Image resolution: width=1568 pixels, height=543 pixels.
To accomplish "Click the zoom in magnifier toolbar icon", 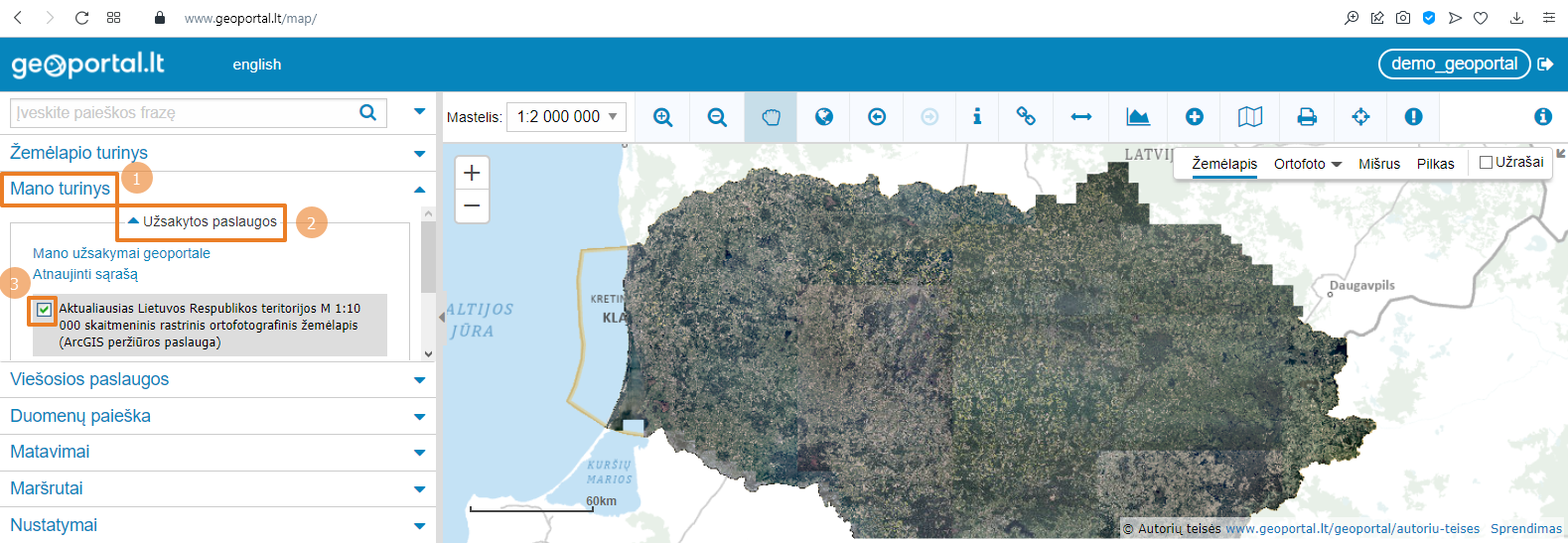I will click(x=663, y=117).
